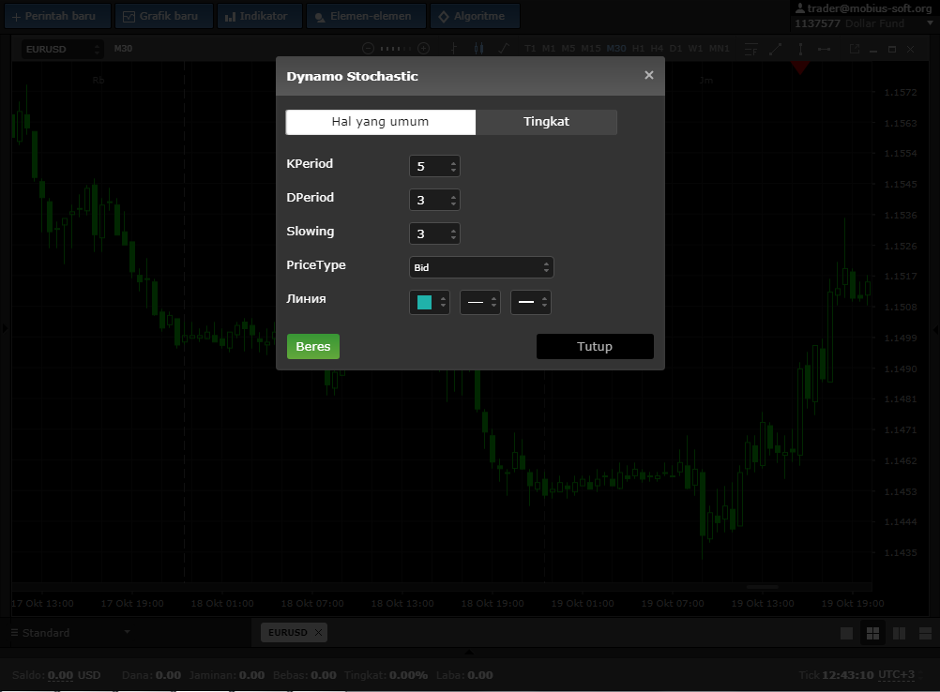Select the Hal yang umum tab
The height and width of the screenshot is (692, 940).
point(381,122)
